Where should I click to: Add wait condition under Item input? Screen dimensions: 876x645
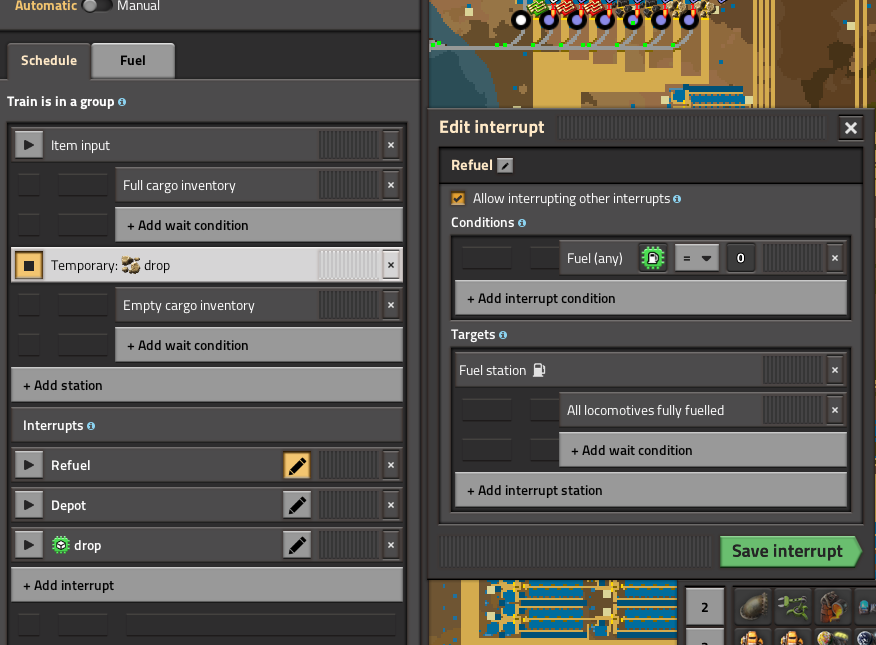click(x=259, y=225)
